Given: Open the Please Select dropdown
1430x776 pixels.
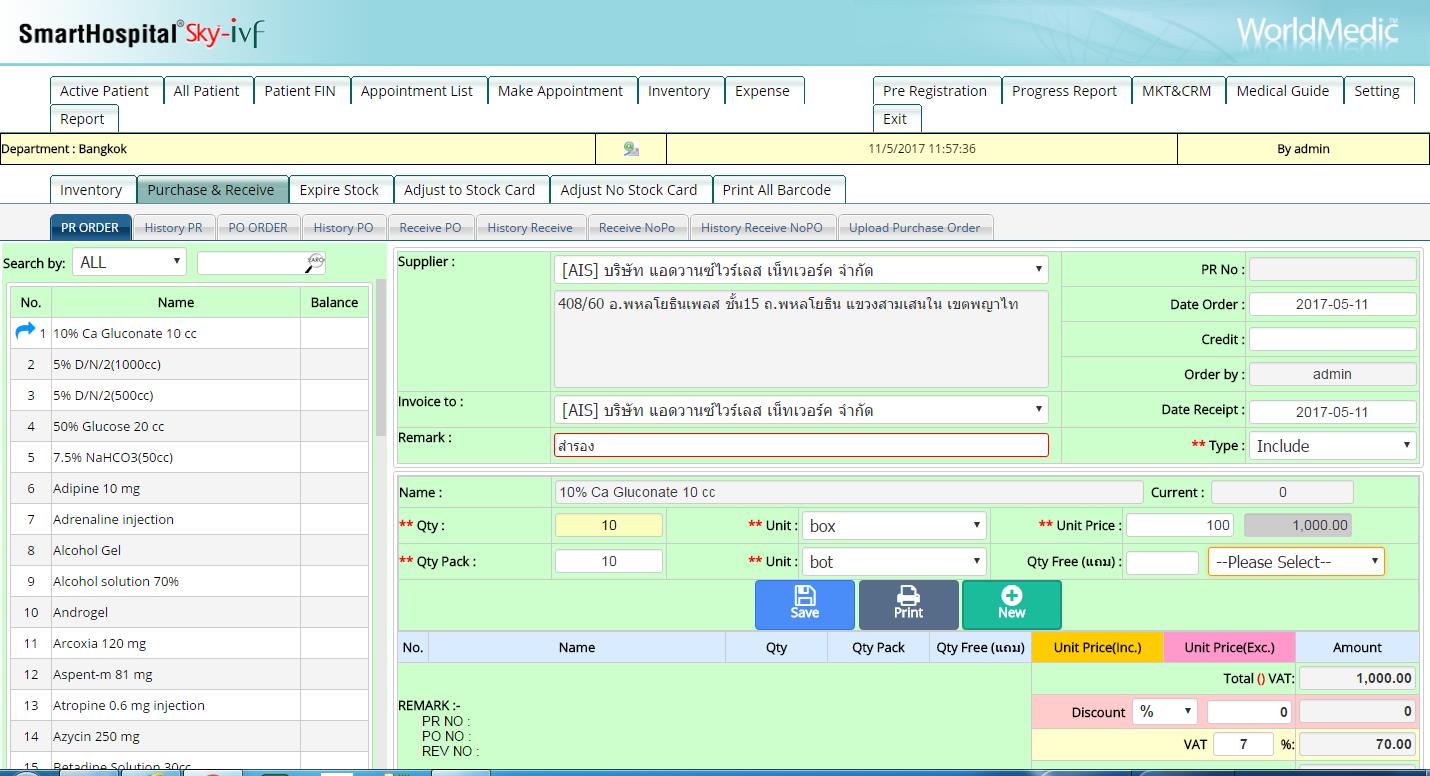Looking at the screenshot, I should (1296, 561).
